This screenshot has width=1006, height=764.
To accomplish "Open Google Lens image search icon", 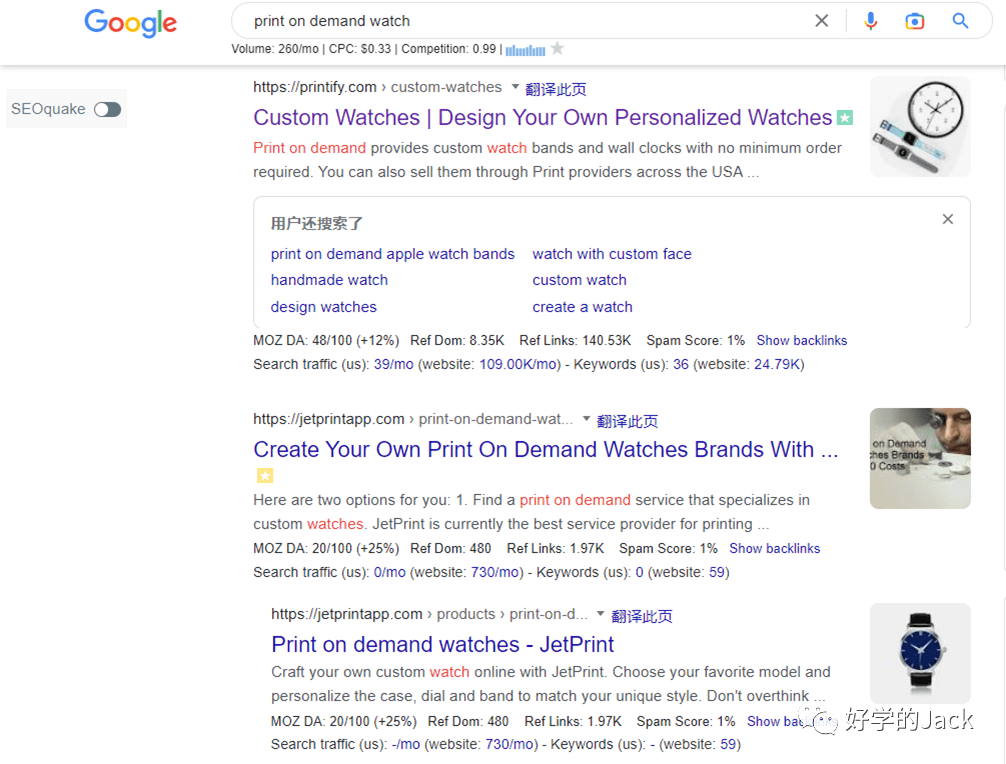I will 914,21.
